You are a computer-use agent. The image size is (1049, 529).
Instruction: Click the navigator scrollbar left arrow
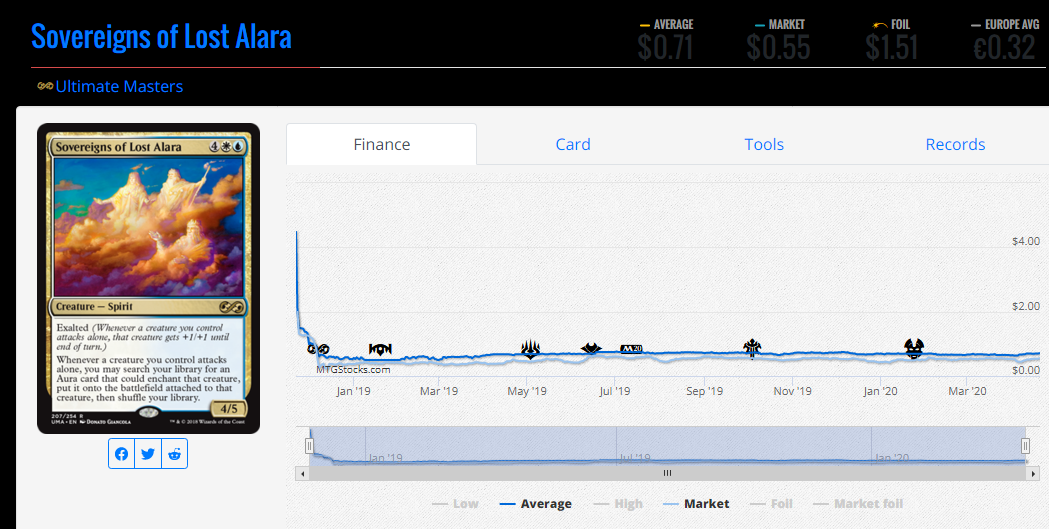302,473
